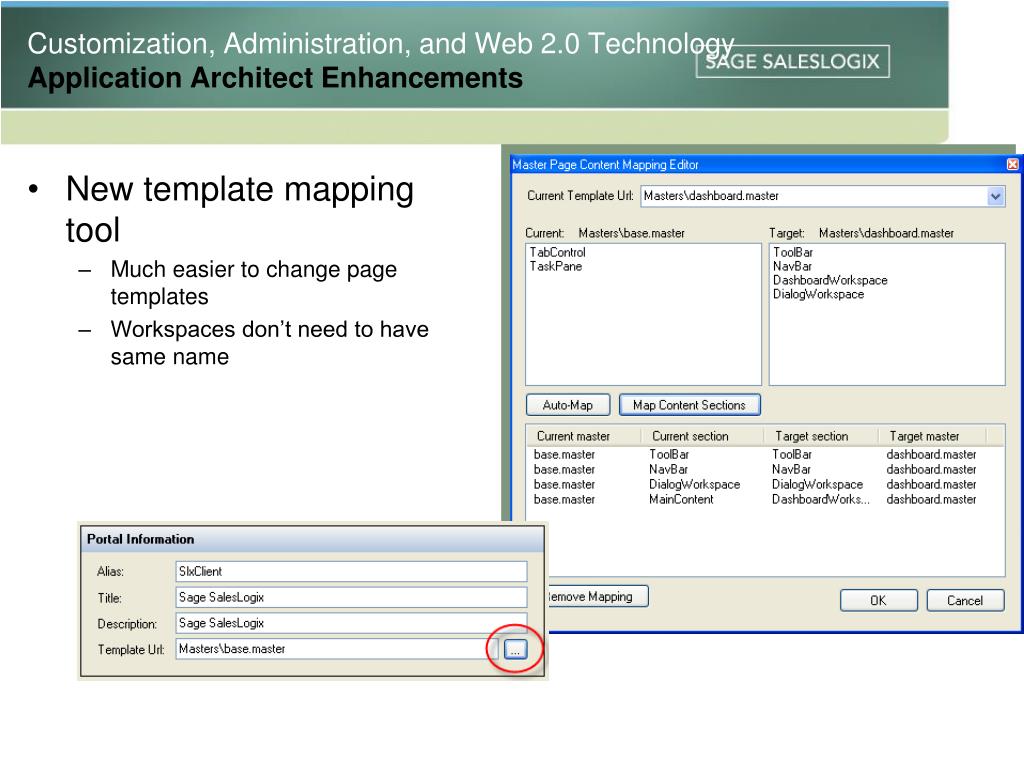The image size is (1024, 768).
Task: Select DialogWorkspace in Current section column
Action: point(694,485)
